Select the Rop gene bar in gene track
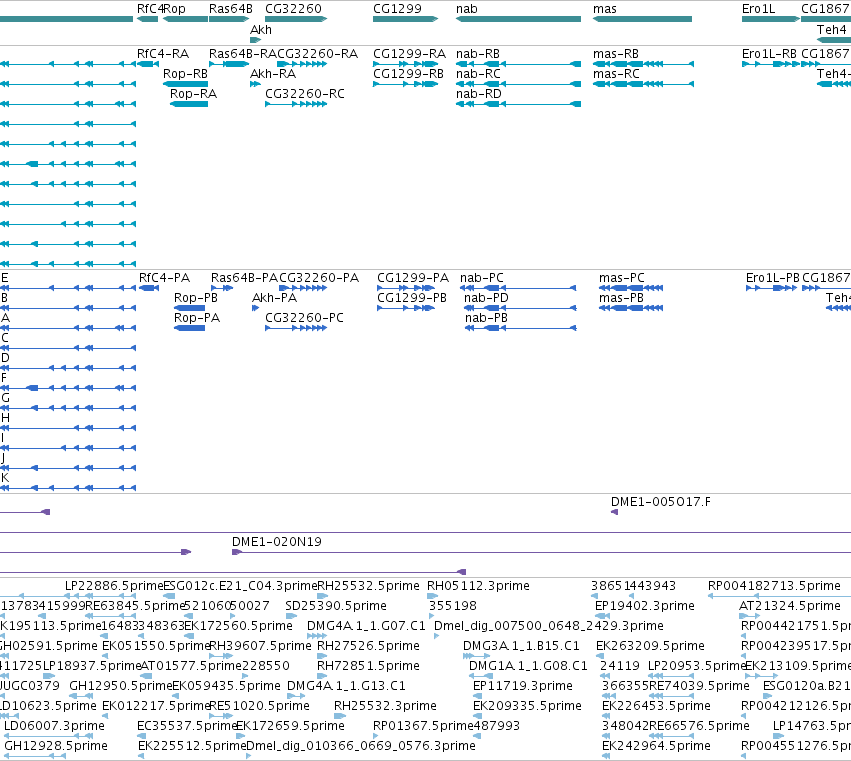 185,19
